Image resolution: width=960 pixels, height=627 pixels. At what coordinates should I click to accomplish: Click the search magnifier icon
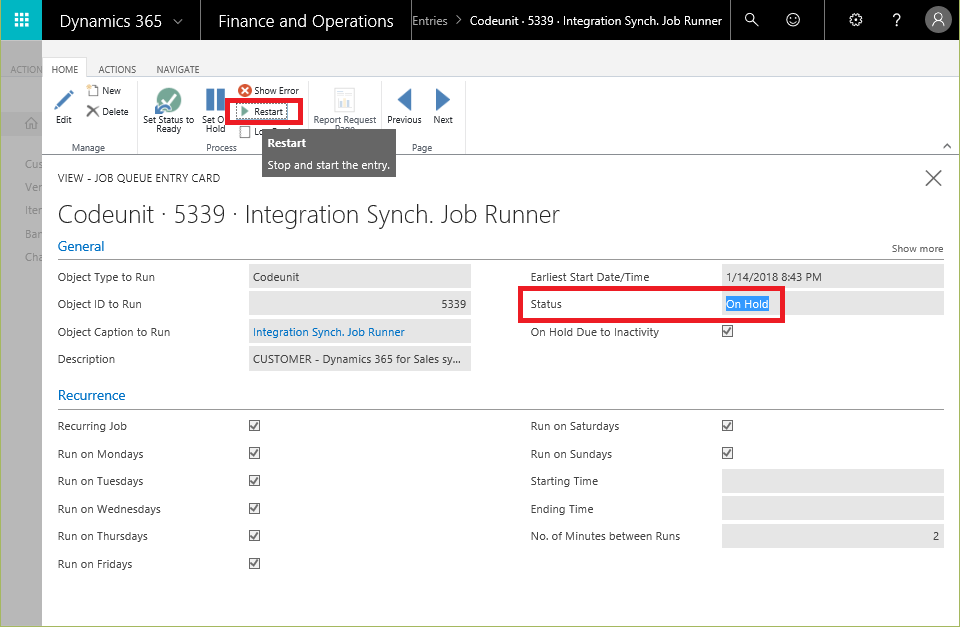click(x=751, y=20)
